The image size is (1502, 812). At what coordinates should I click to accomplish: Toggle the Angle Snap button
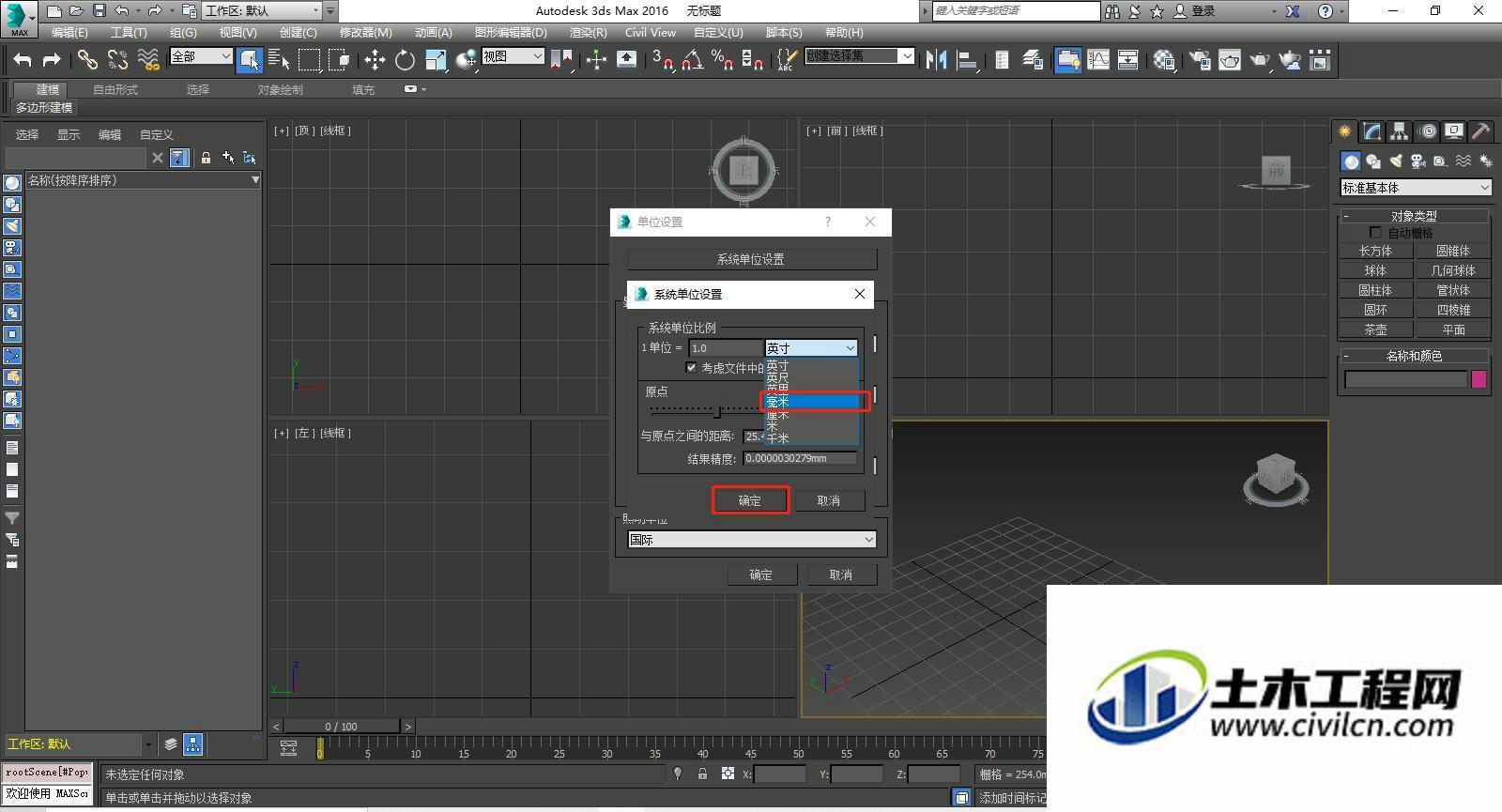693,60
